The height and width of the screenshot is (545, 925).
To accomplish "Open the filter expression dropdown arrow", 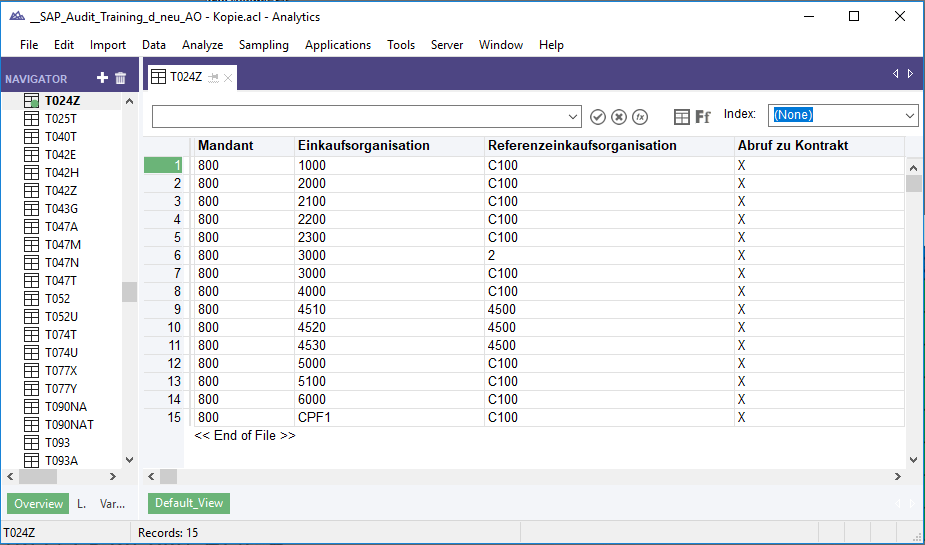I will [572, 117].
